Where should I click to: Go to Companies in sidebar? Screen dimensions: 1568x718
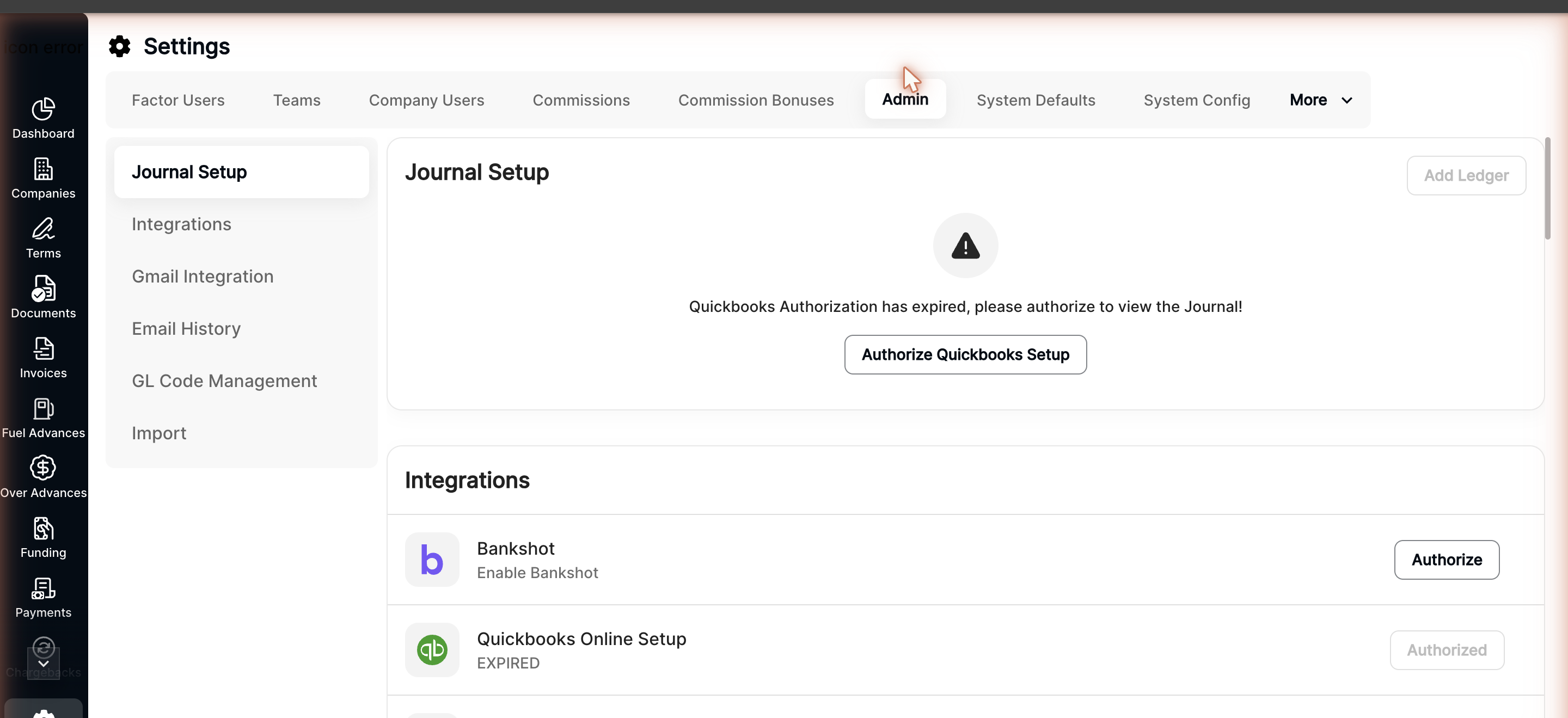[x=43, y=179]
